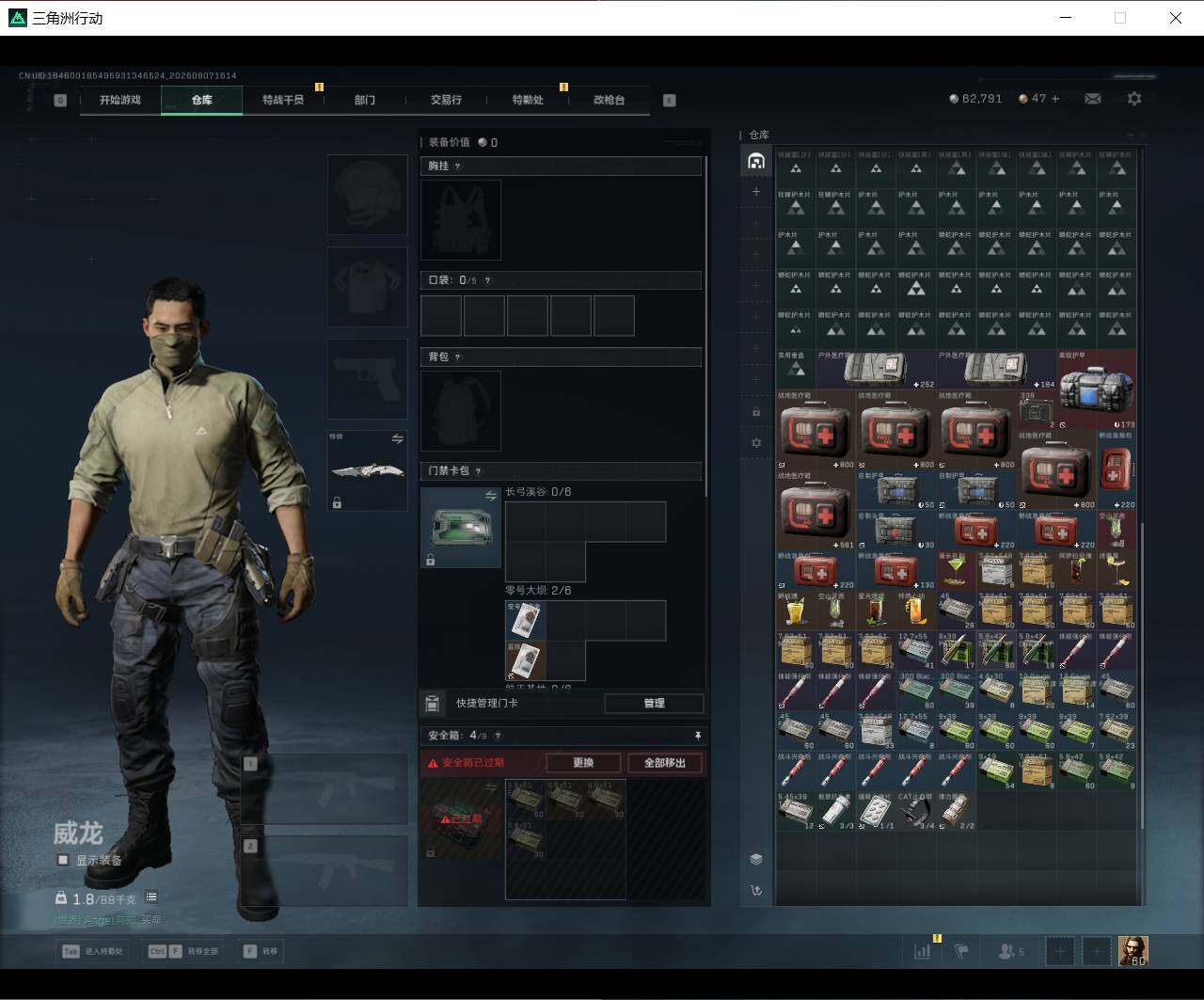Select the 户外医疗箱 showing 184
This screenshot has height=1000, width=1204.
coord(996,370)
